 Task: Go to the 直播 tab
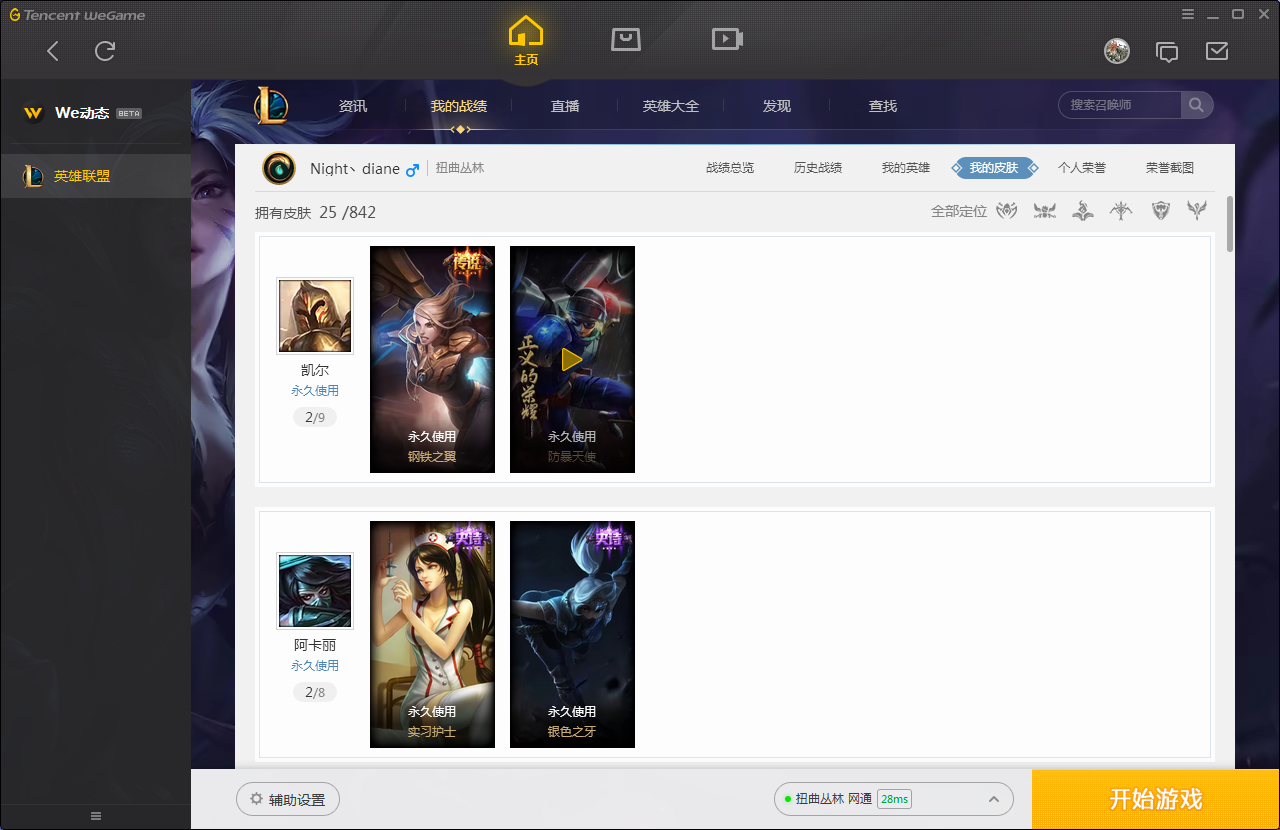pos(565,106)
